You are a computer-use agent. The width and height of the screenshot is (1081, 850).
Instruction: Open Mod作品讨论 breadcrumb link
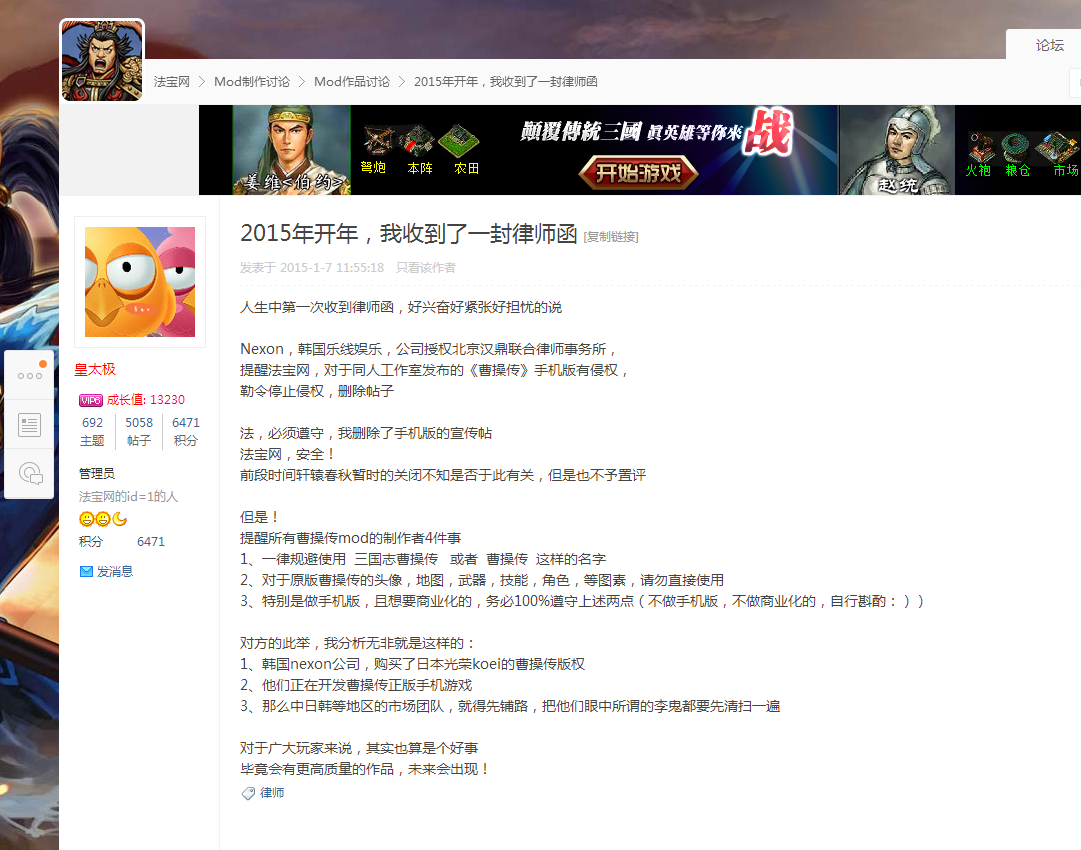(352, 82)
